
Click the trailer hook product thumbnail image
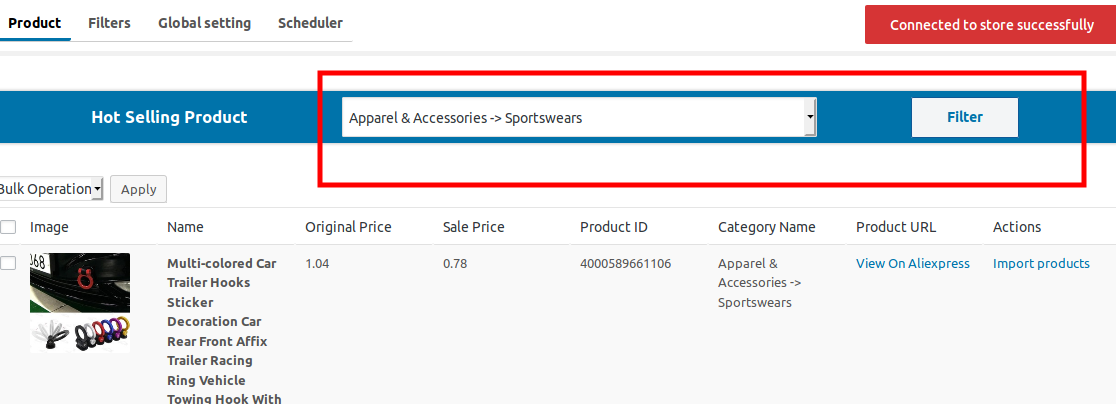(80, 283)
